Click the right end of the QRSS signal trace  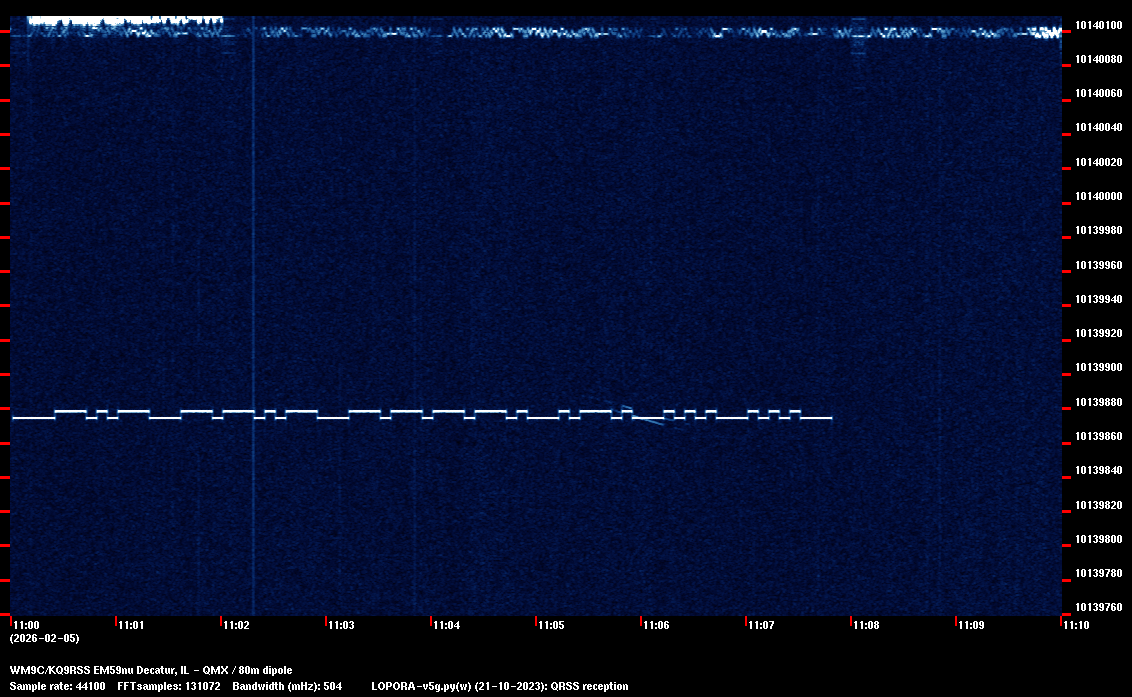coord(829,418)
